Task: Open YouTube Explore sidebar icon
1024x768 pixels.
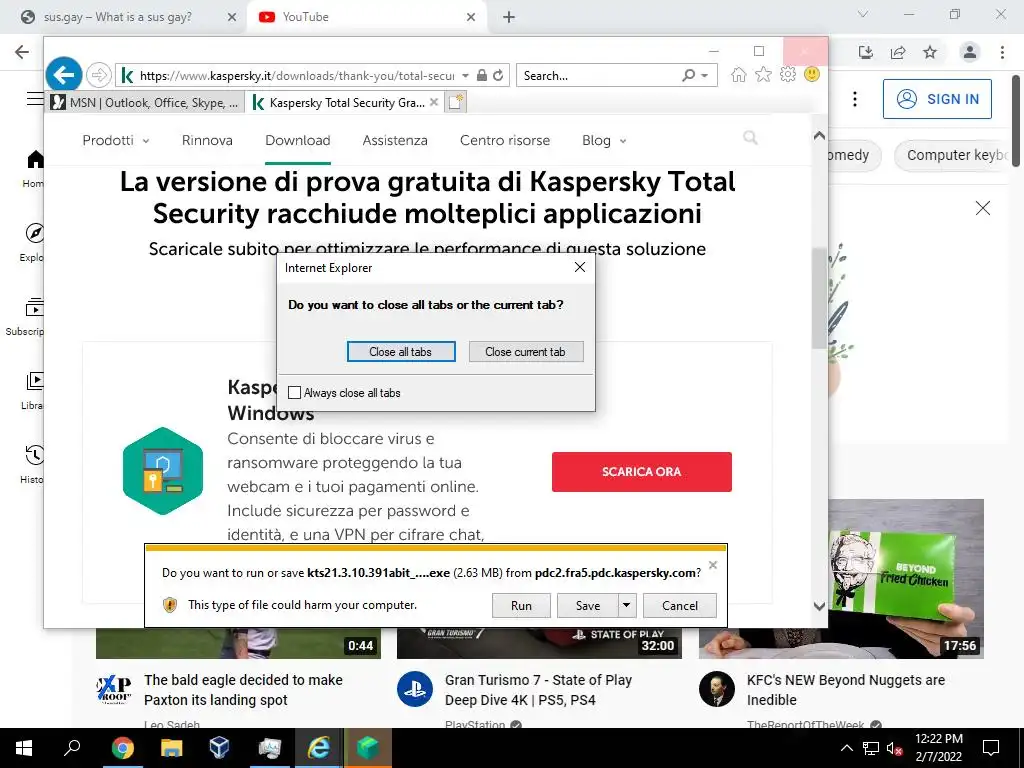Action: point(35,233)
